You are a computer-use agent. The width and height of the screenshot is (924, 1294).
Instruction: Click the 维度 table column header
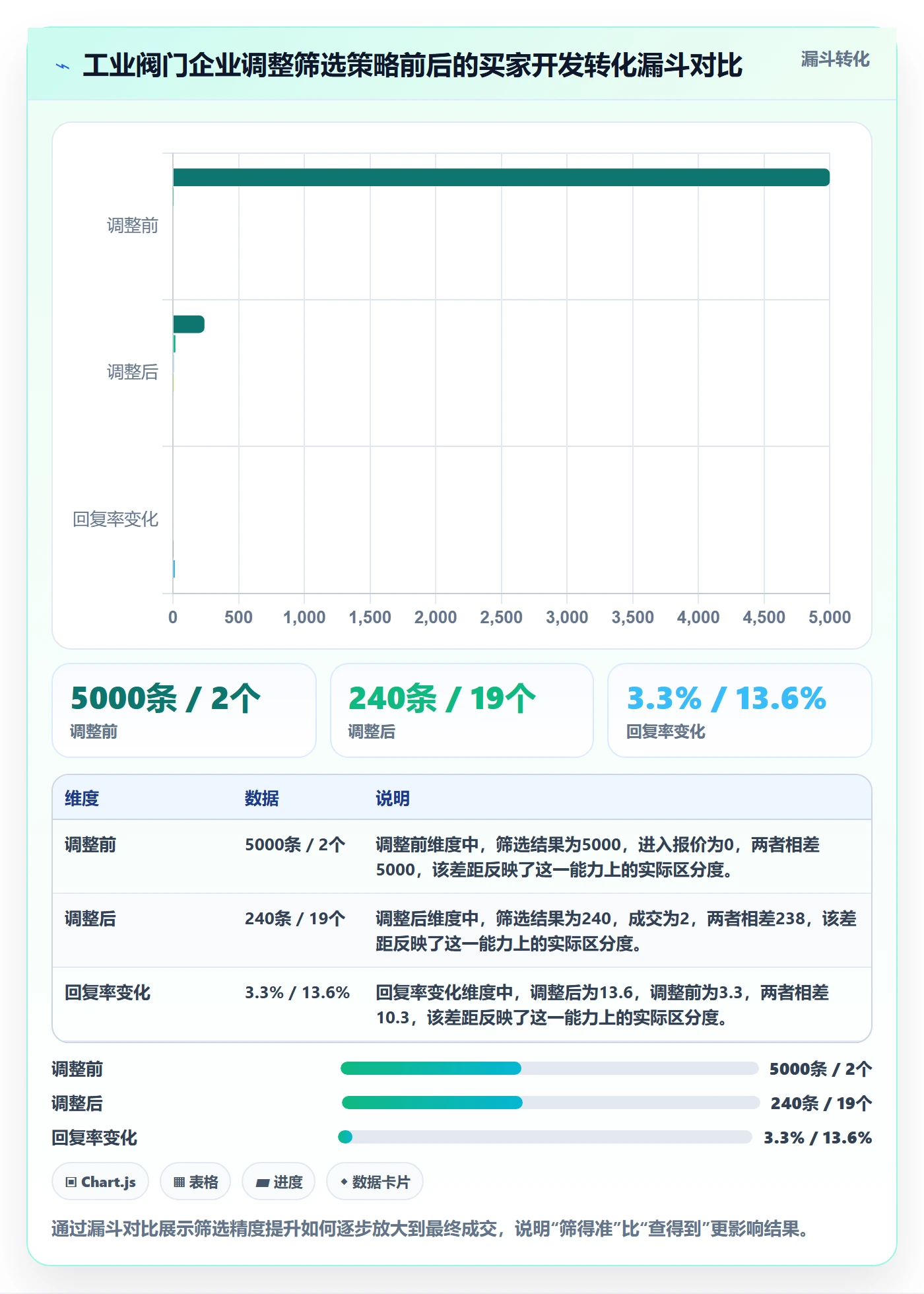(82, 798)
